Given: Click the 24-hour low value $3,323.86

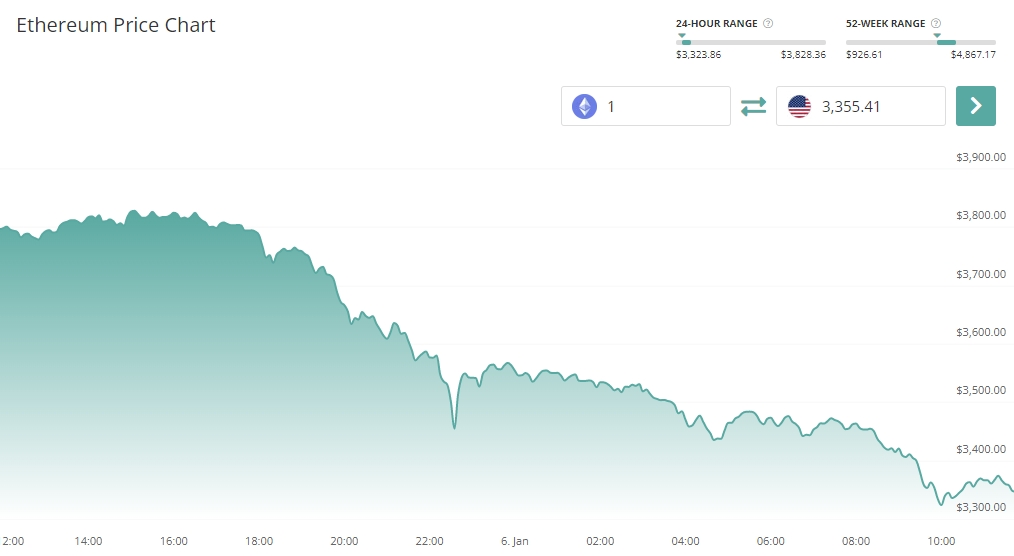Looking at the screenshot, I should click(701, 55).
